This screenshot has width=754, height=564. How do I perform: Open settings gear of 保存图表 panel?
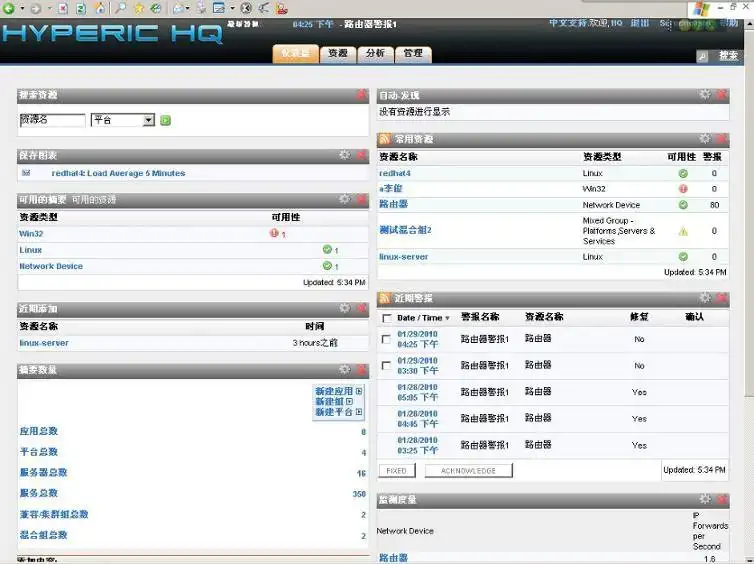(x=344, y=155)
